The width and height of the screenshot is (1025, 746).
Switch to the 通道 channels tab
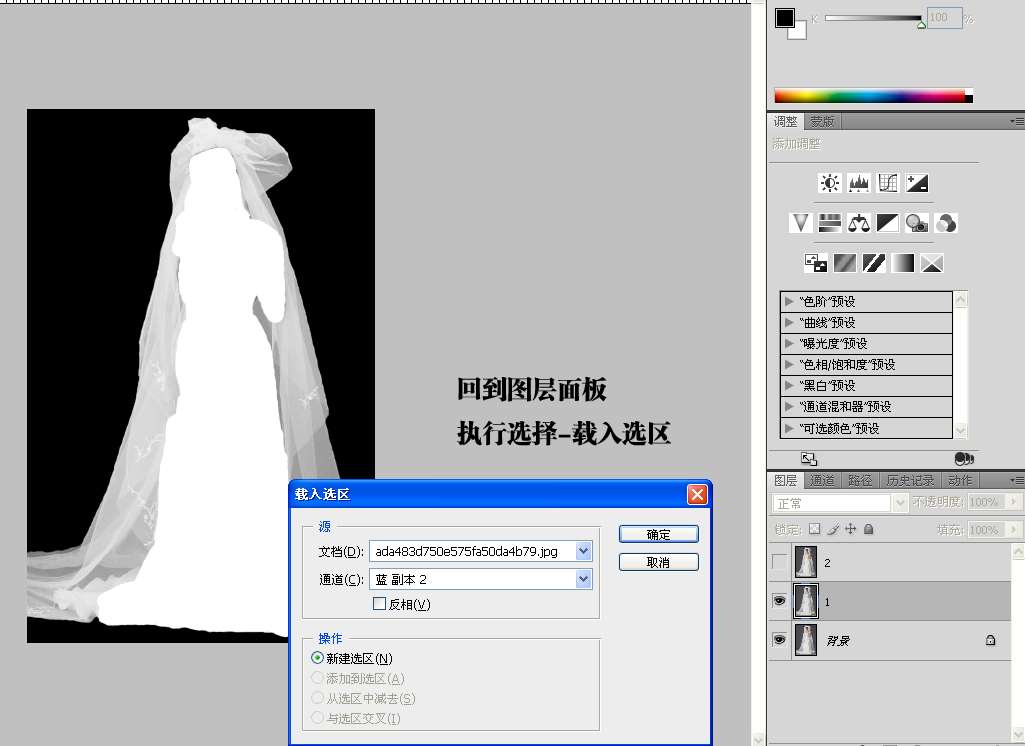pyautogui.click(x=822, y=481)
